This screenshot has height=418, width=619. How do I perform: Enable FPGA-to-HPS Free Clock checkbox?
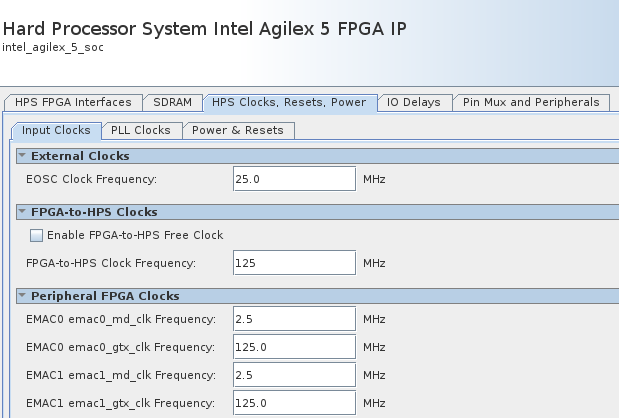pos(37,235)
